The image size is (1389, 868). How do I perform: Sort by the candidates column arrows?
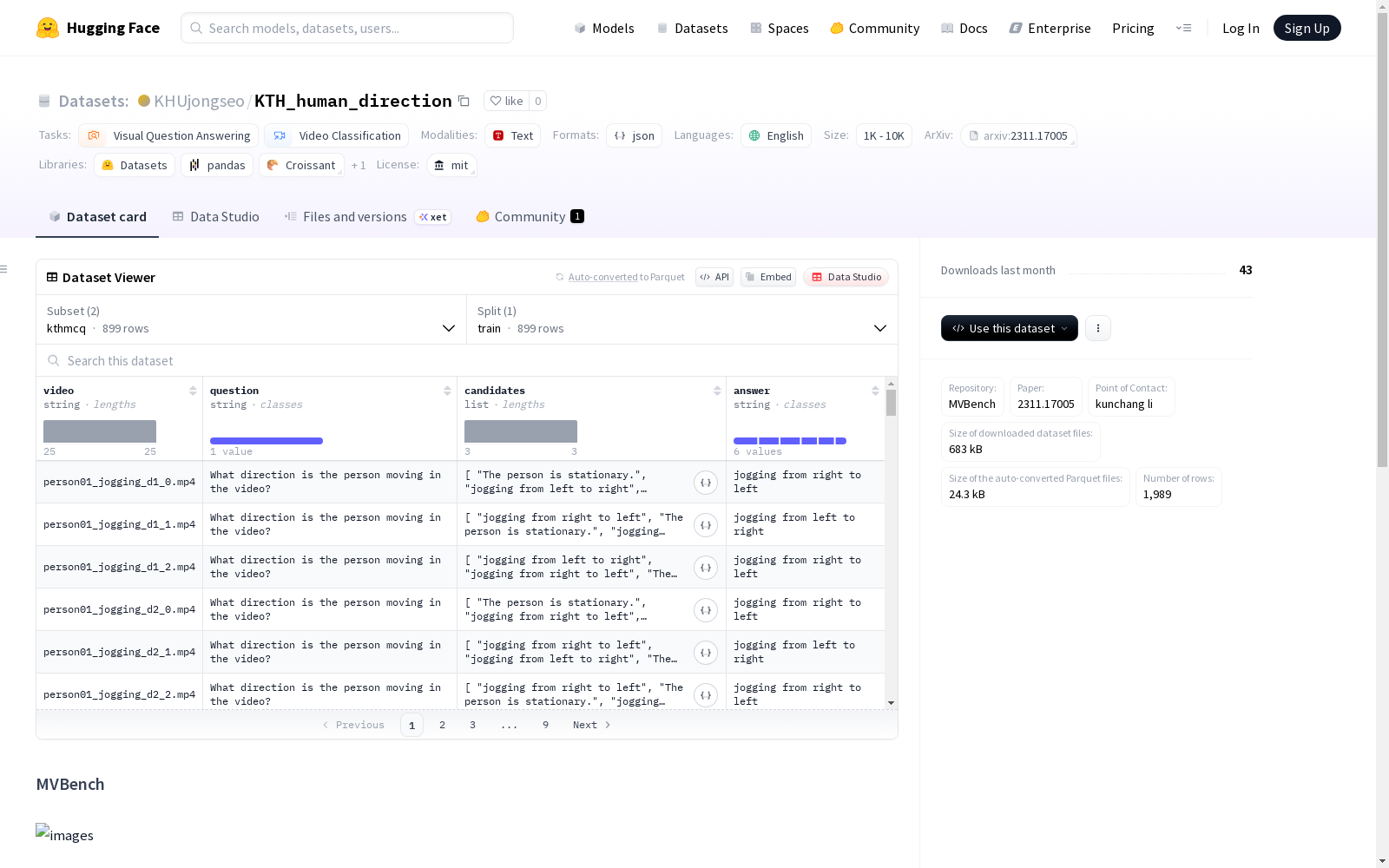717,391
